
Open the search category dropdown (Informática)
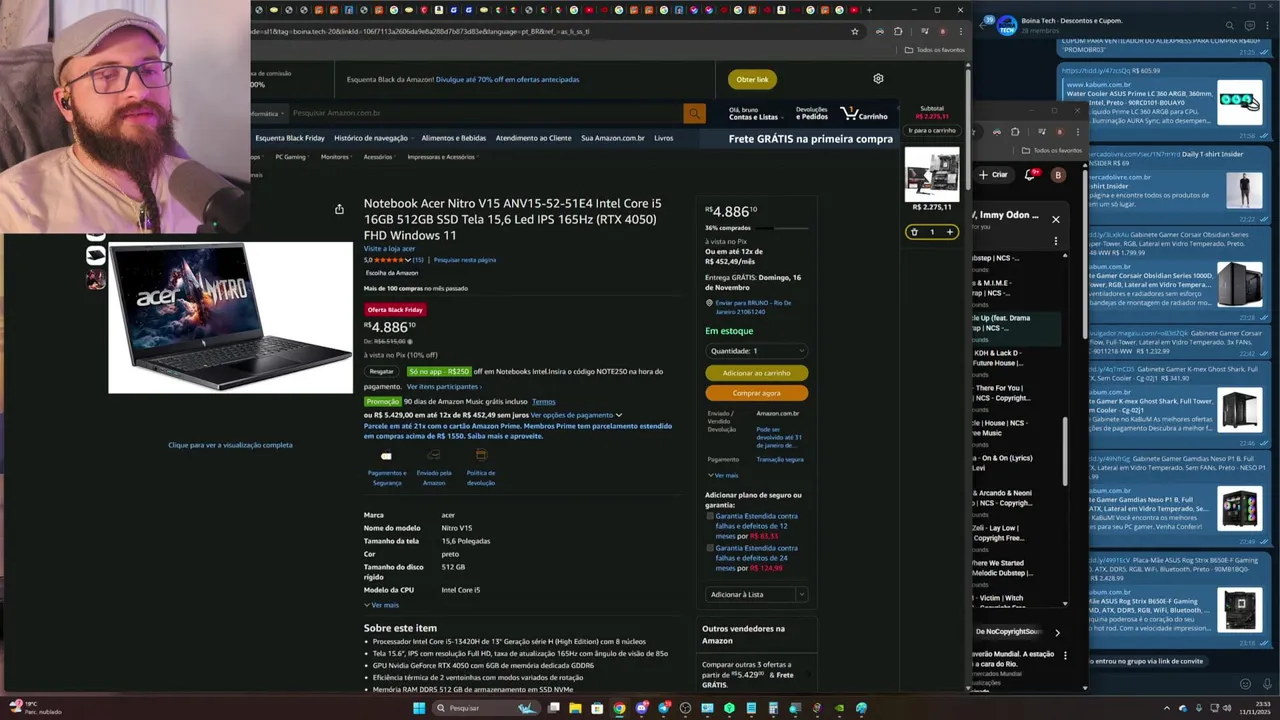point(268,113)
